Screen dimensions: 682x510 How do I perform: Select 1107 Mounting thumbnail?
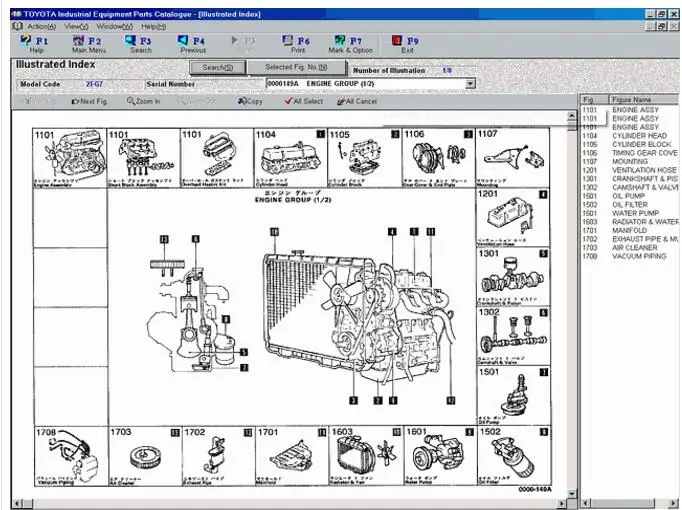click(x=513, y=158)
